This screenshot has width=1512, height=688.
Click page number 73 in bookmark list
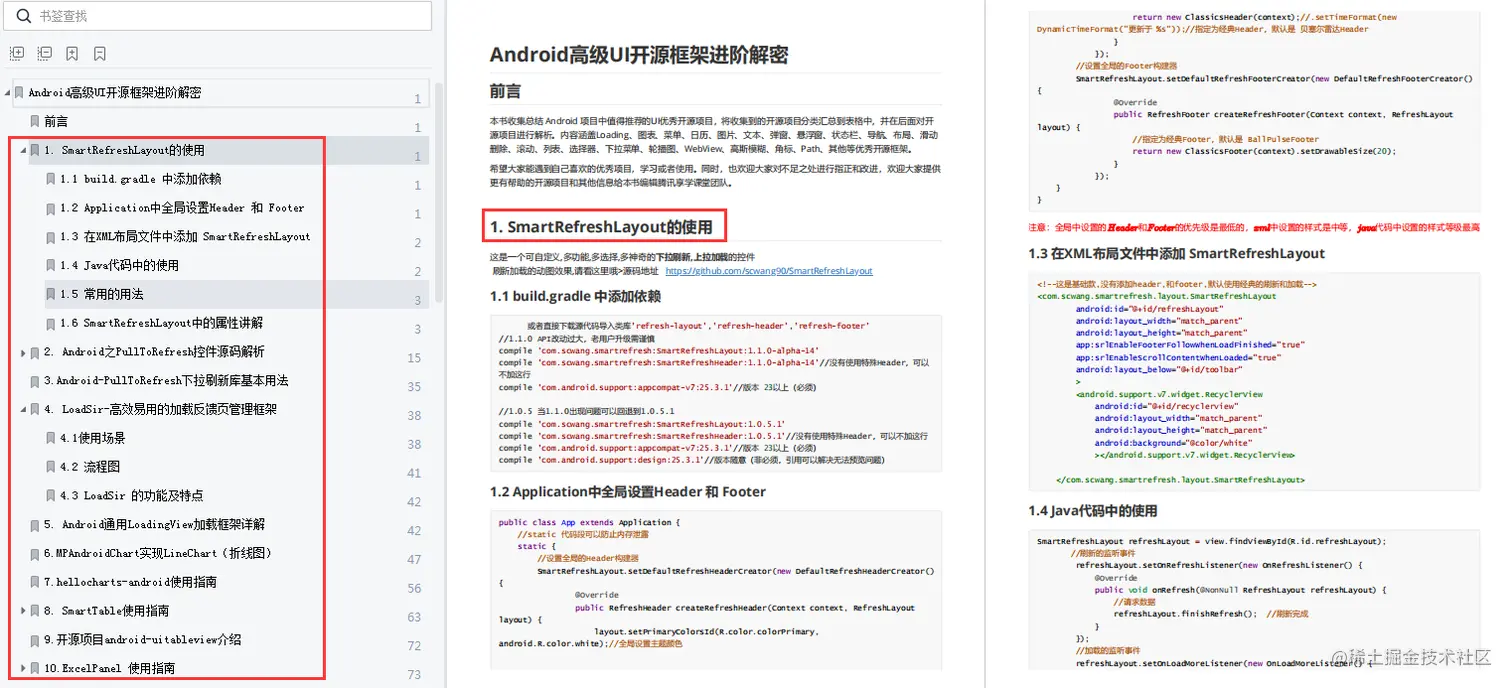pos(414,675)
